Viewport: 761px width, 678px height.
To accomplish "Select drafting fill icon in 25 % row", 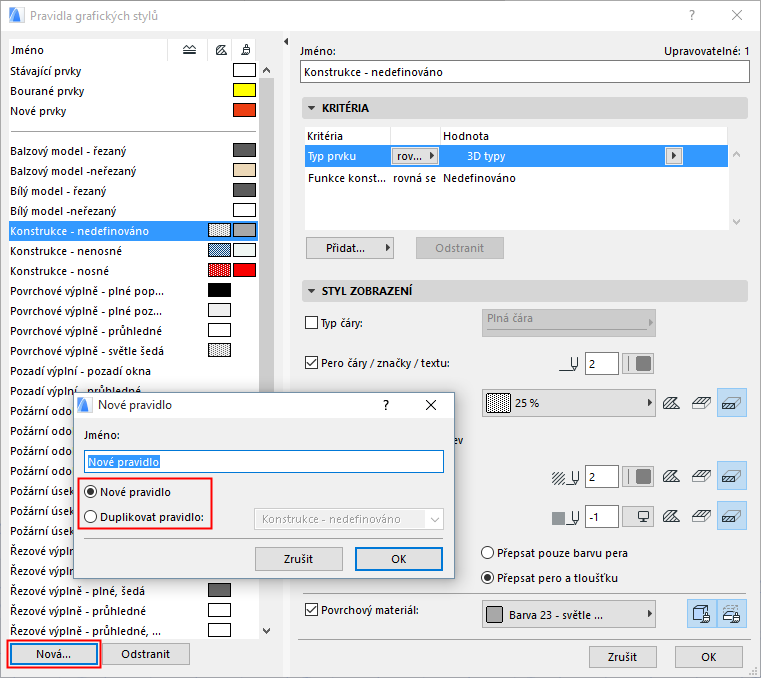I will (671, 403).
